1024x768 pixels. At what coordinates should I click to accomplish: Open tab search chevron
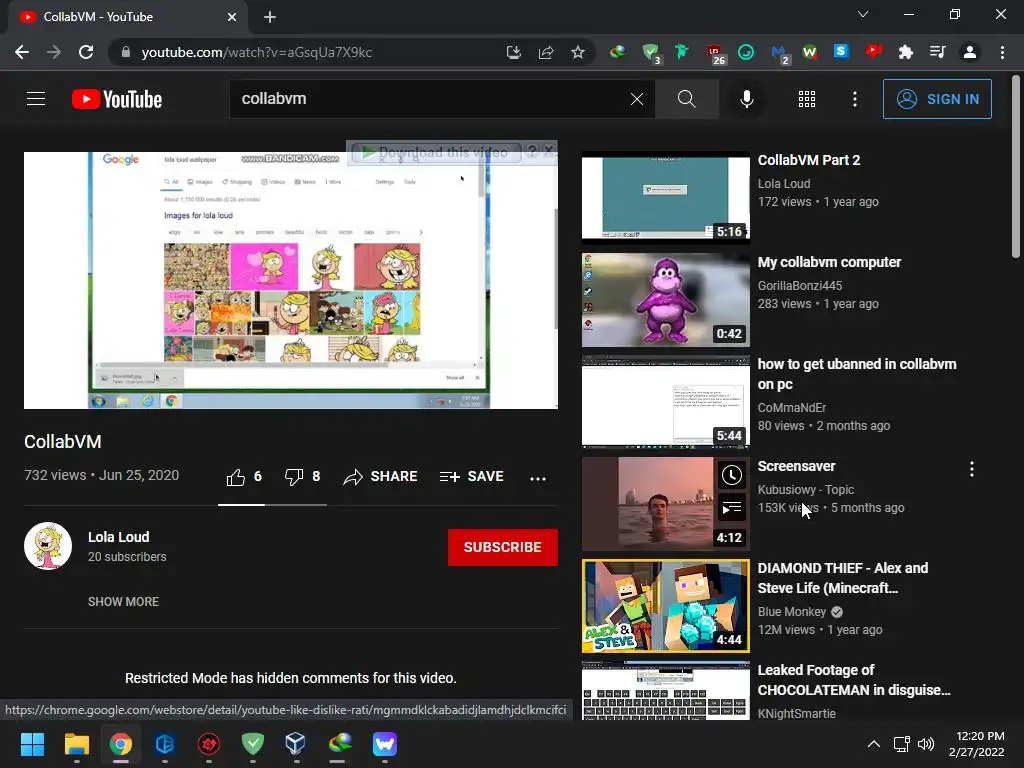pos(863,14)
